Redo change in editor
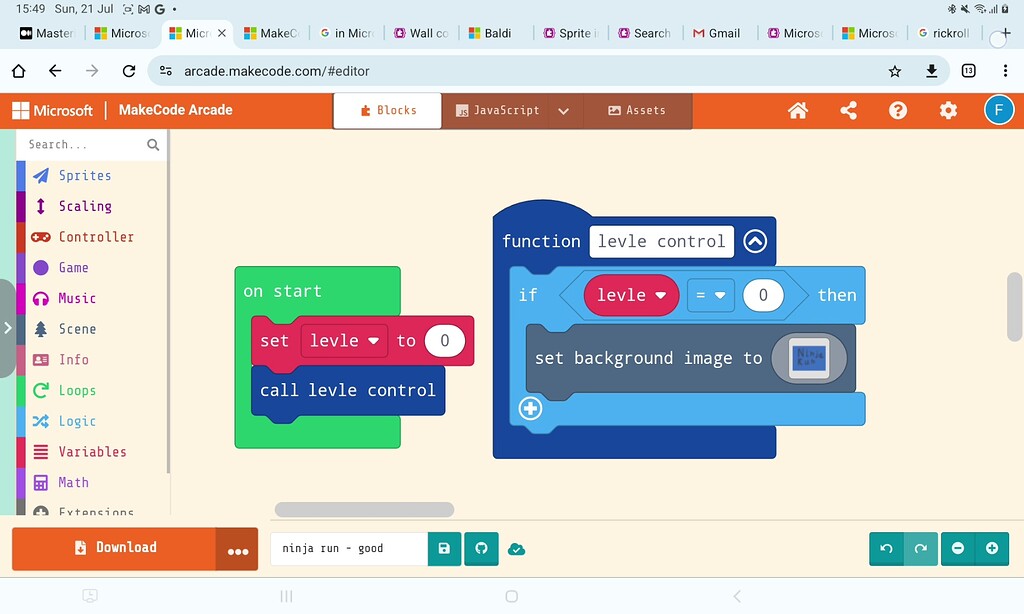This screenshot has height=614, width=1024. tap(921, 549)
